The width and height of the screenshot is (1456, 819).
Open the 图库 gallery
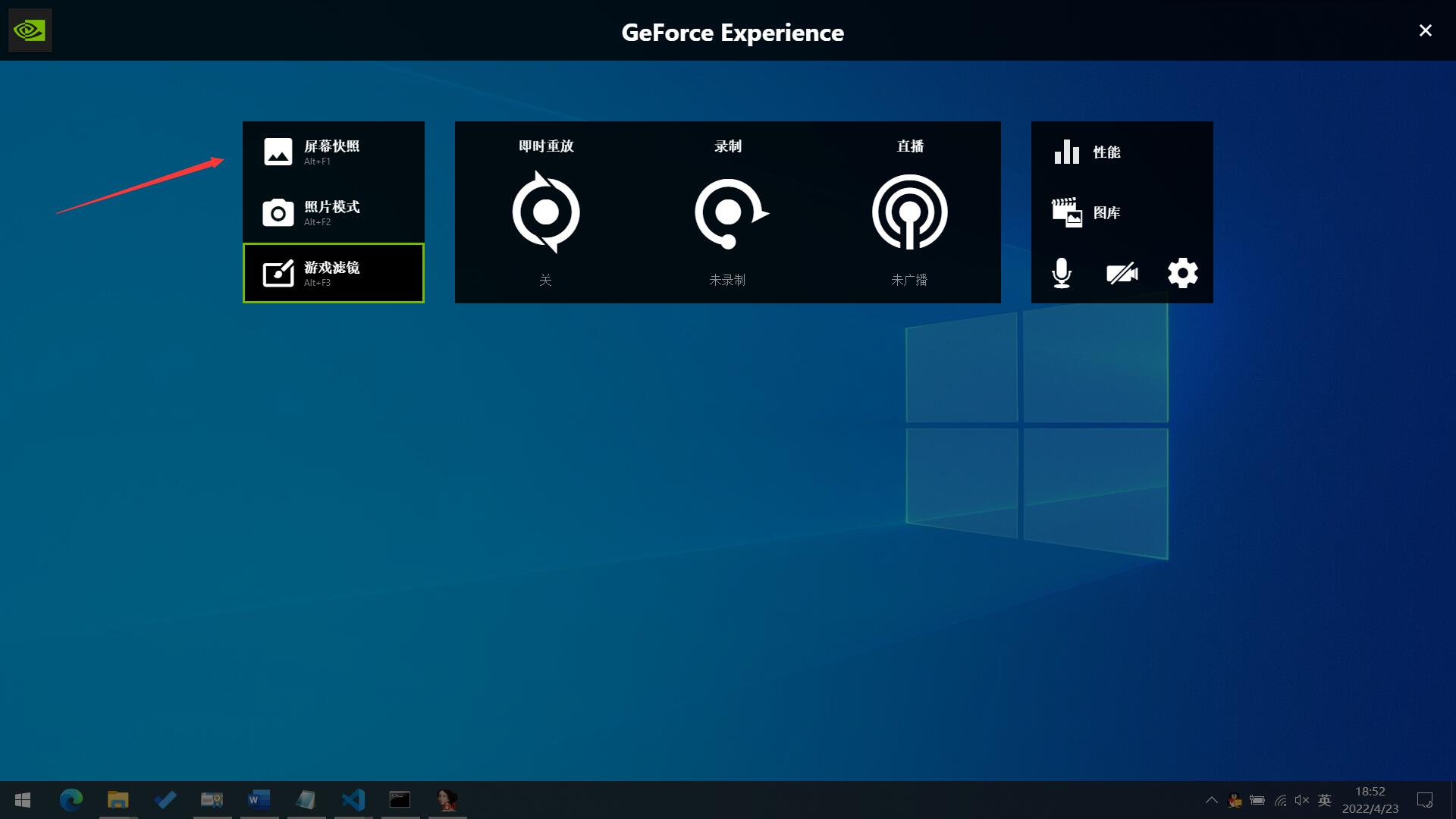click(1122, 212)
